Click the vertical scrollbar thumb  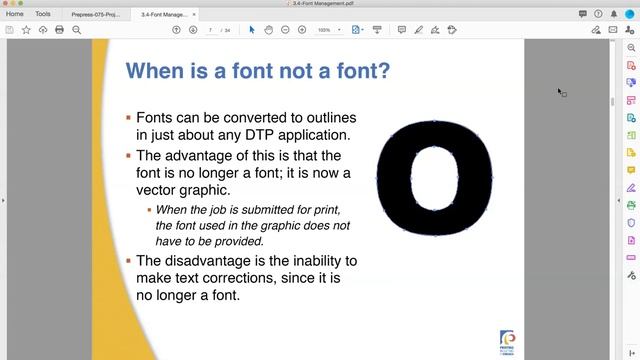tap(612, 101)
